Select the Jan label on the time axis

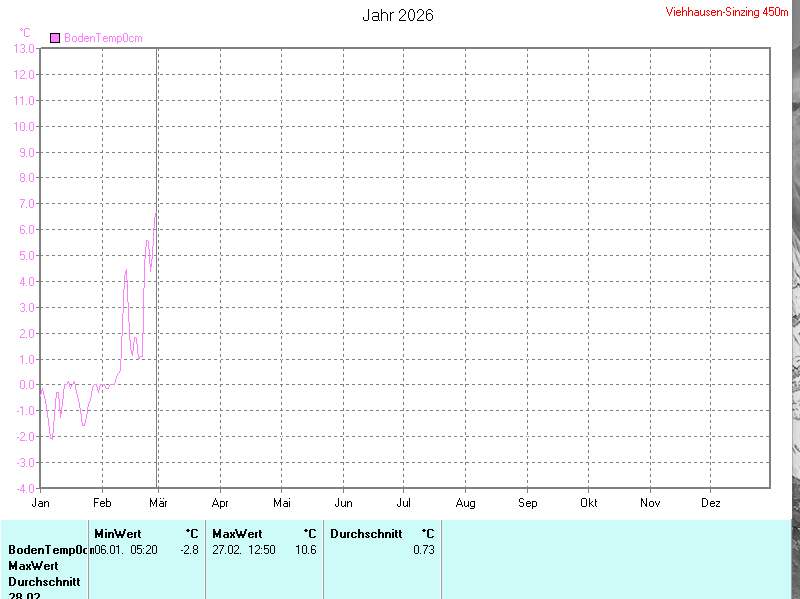[40, 502]
